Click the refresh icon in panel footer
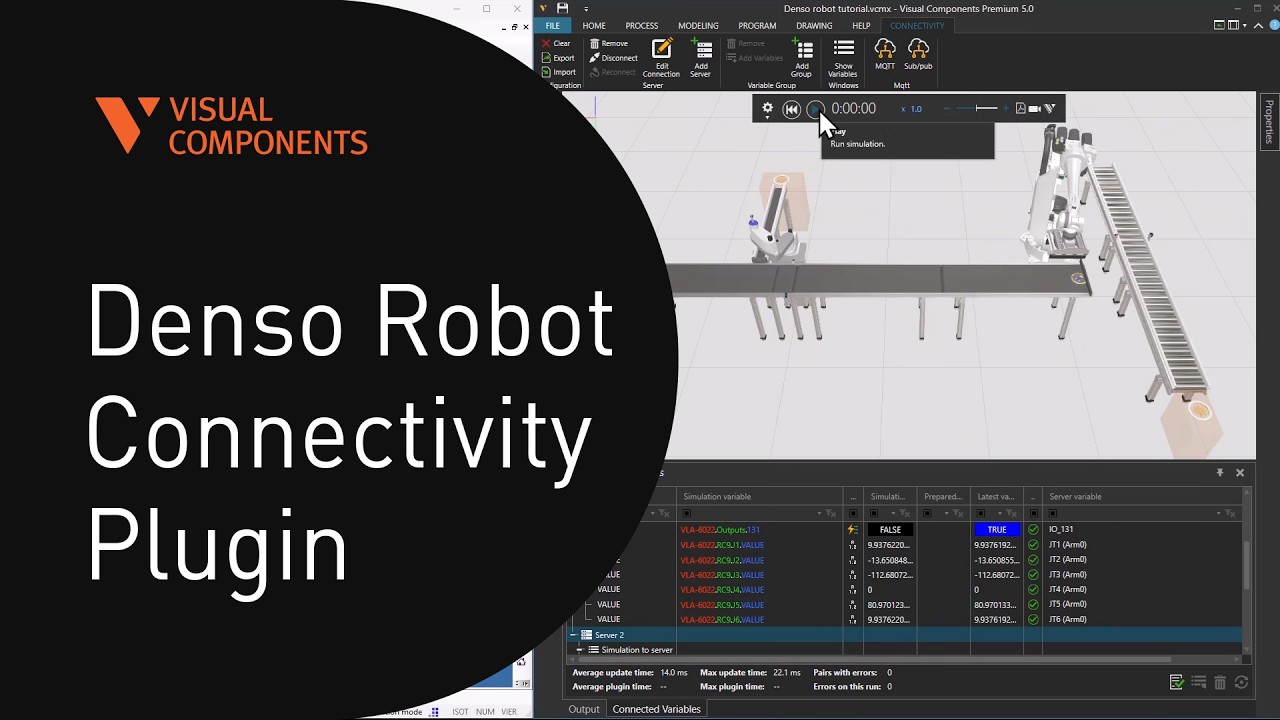 tap(1241, 682)
